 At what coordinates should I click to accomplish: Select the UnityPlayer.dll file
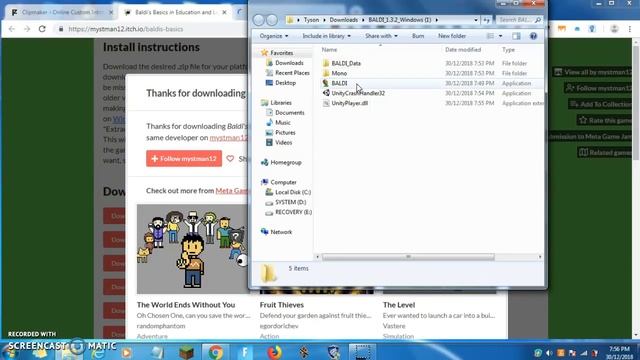pyautogui.click(x=349, y=103)
